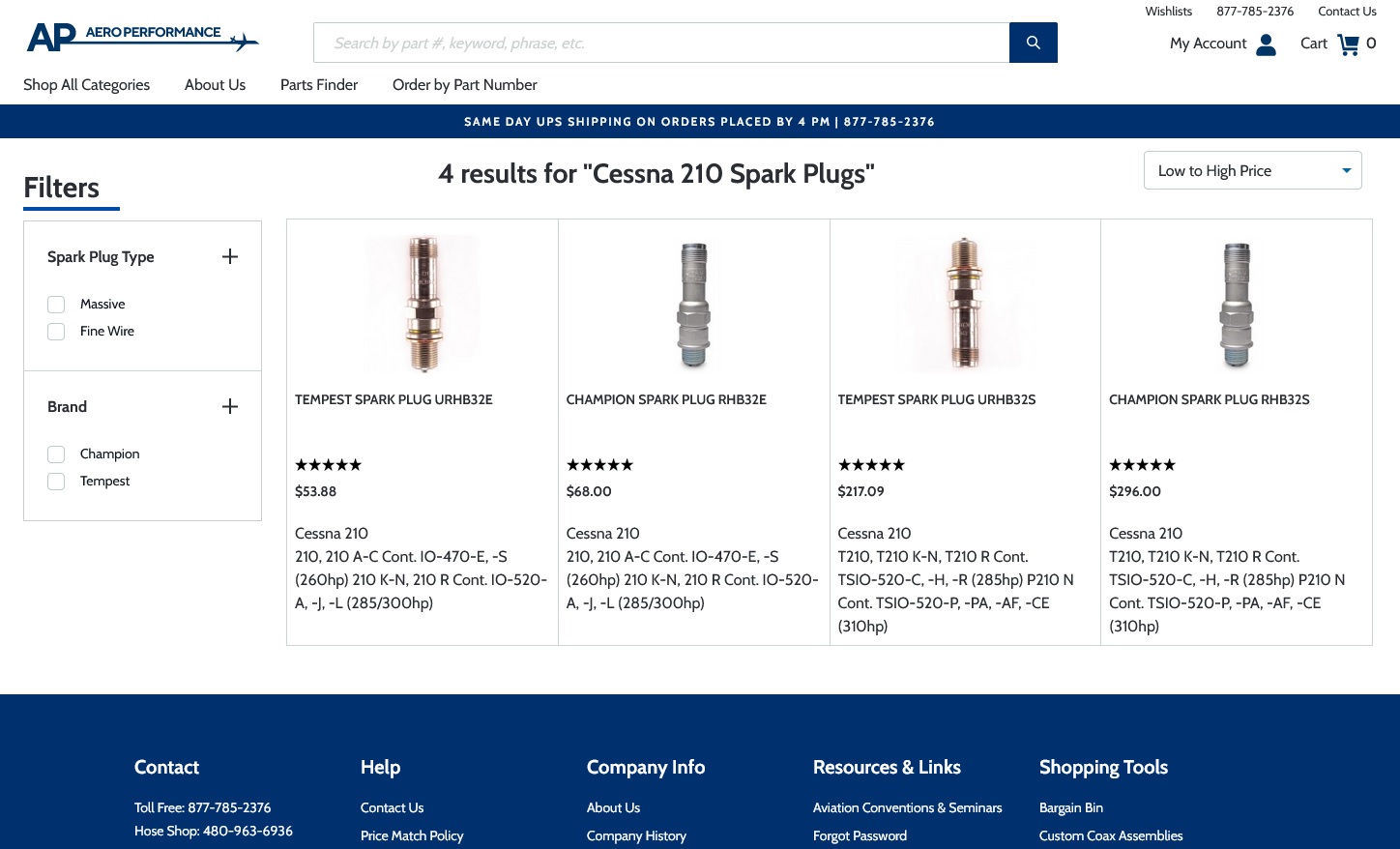Focus the part search input field
This screenshot has width=1400, height=849.
661,43
